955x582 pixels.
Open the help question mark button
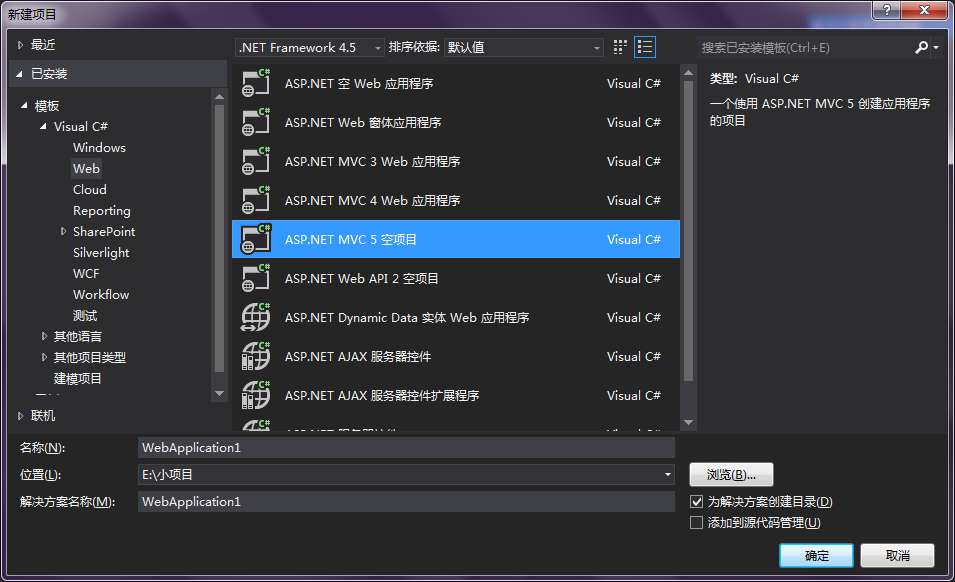[887, 10]
